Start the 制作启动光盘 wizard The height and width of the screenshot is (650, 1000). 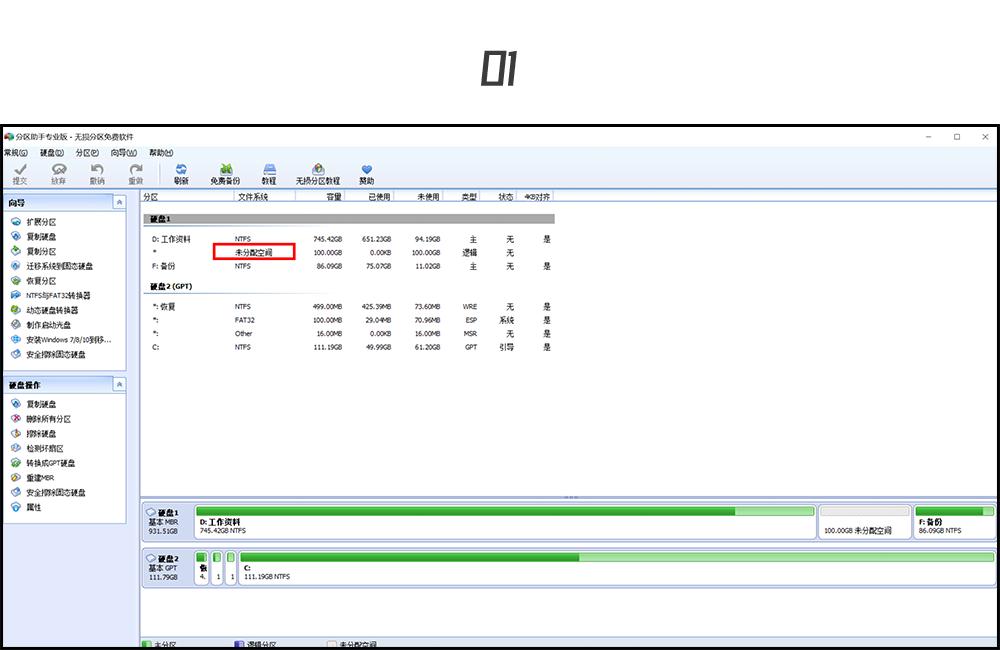click(x=41, y=325)
